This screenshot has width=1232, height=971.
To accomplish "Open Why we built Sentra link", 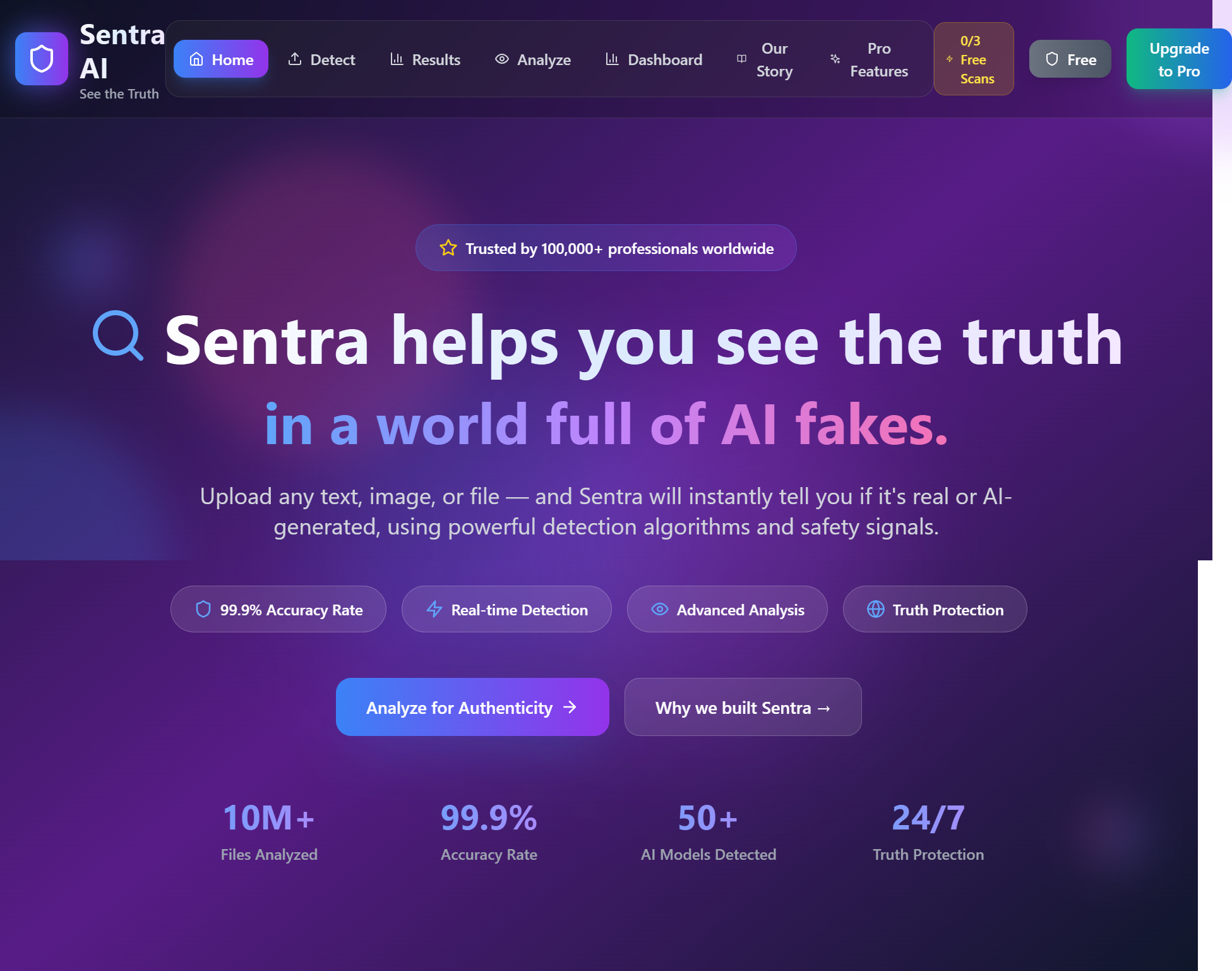I will [x=743, y=707].
